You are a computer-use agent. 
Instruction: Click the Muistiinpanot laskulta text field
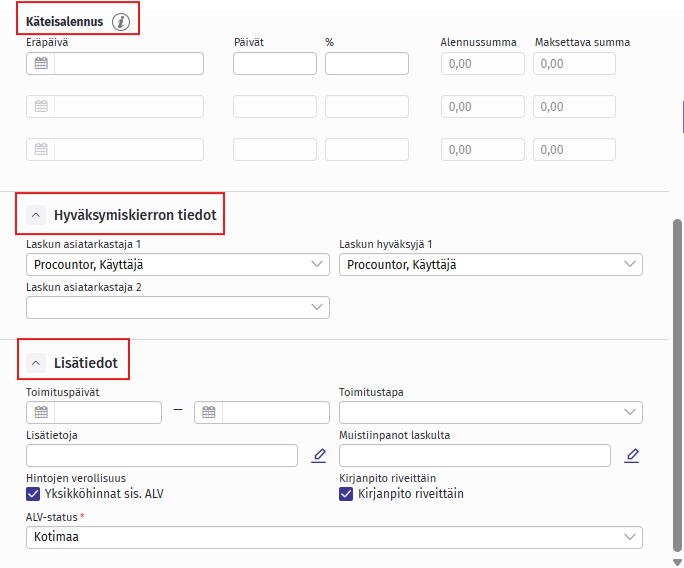[x=474, y=456]
